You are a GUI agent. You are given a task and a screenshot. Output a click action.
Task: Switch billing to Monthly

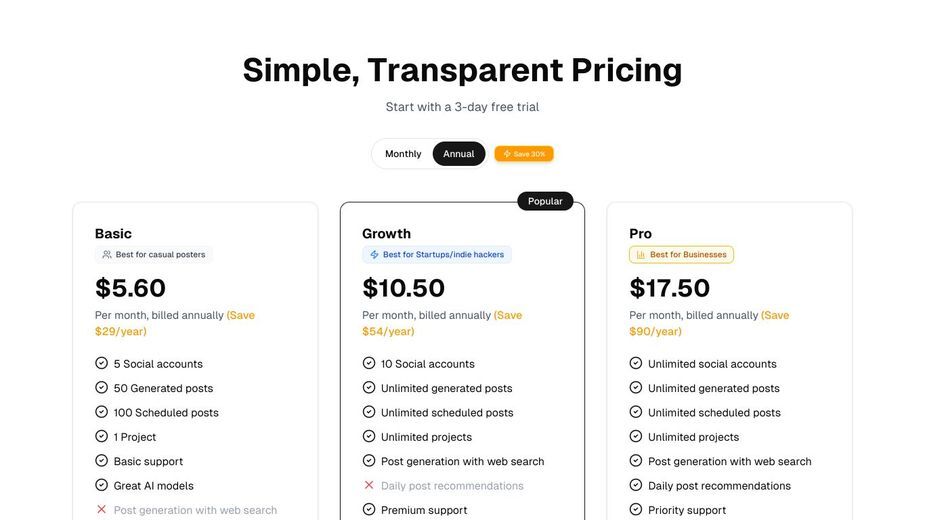(x=403, y=154)
